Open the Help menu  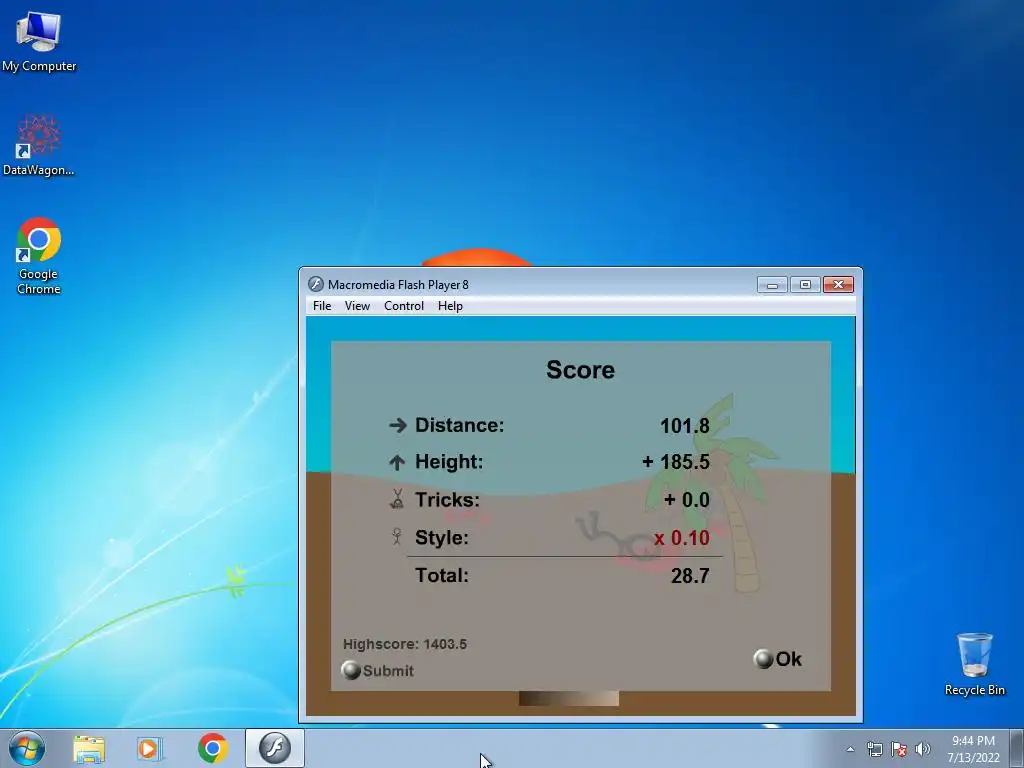450,306
